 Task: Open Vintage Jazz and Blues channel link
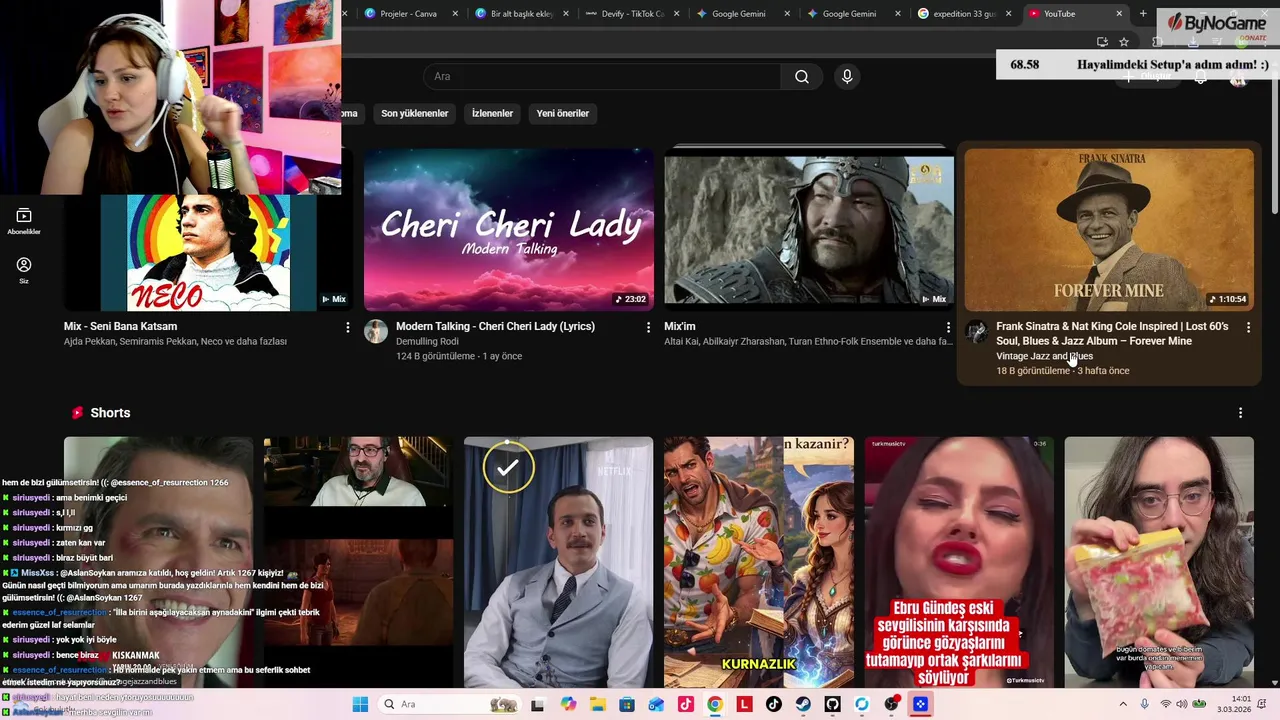click(x=1044, y=356)
